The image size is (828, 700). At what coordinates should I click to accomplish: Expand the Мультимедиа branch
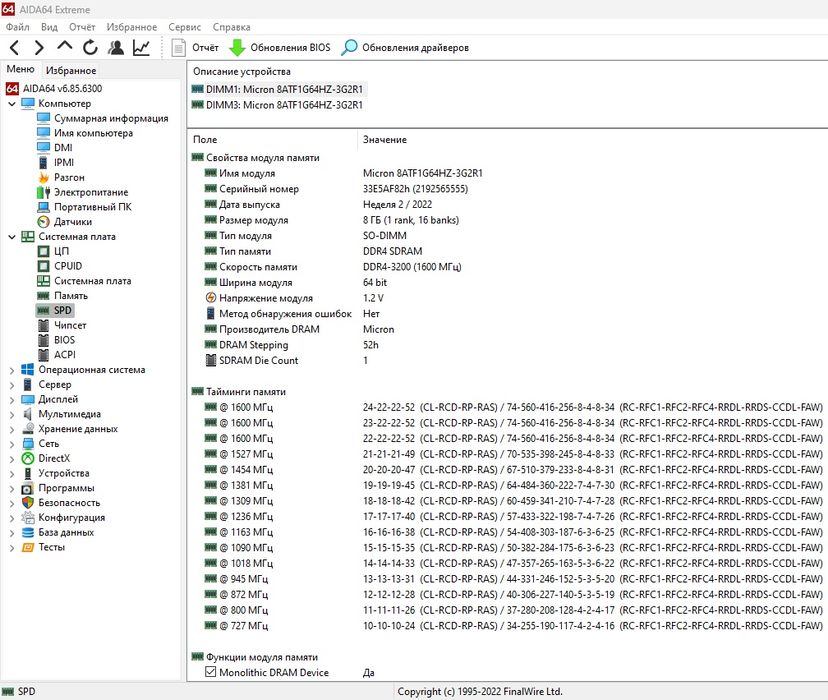click(12, 415)
